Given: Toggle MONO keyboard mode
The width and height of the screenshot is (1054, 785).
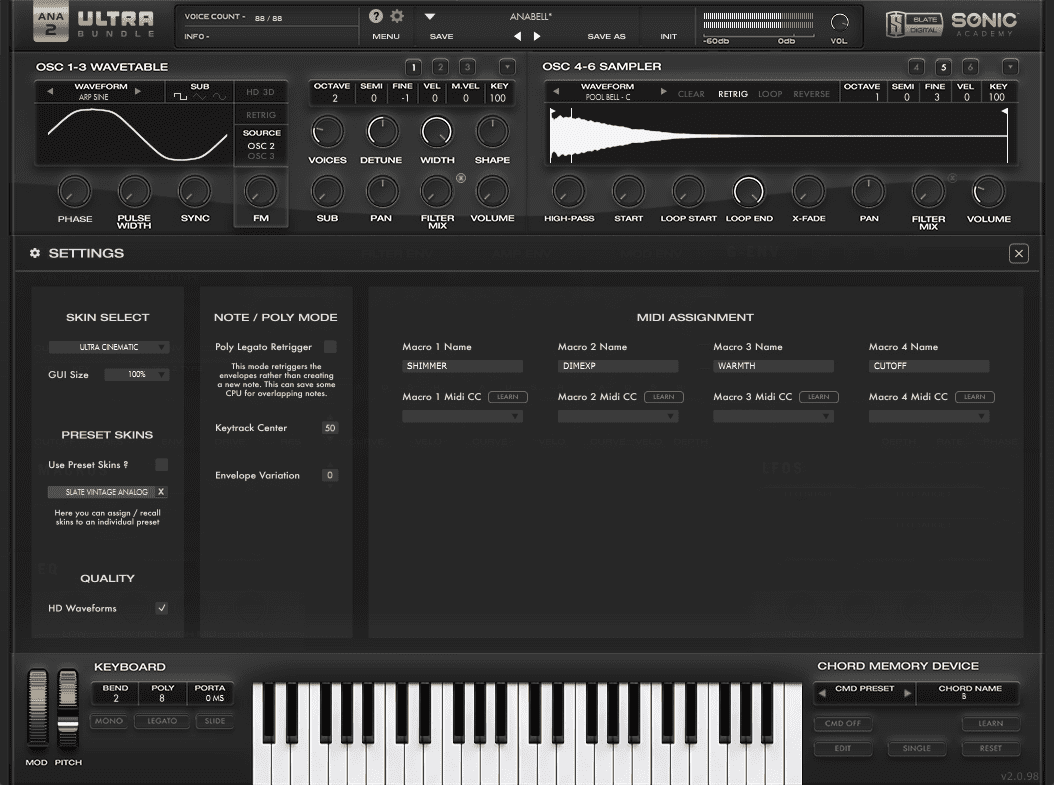Looking at the screenshot, I should (108, 720).
